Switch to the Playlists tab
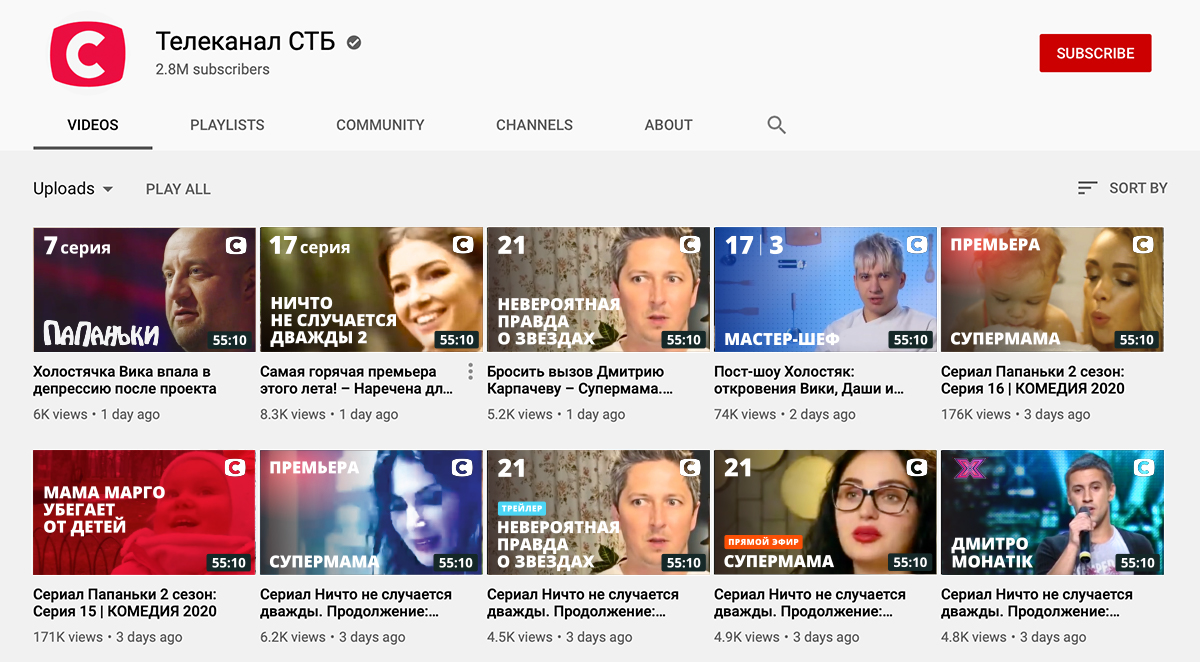Image resolution: width=1200 pixels, height=662 pixels. pos(227,125)
